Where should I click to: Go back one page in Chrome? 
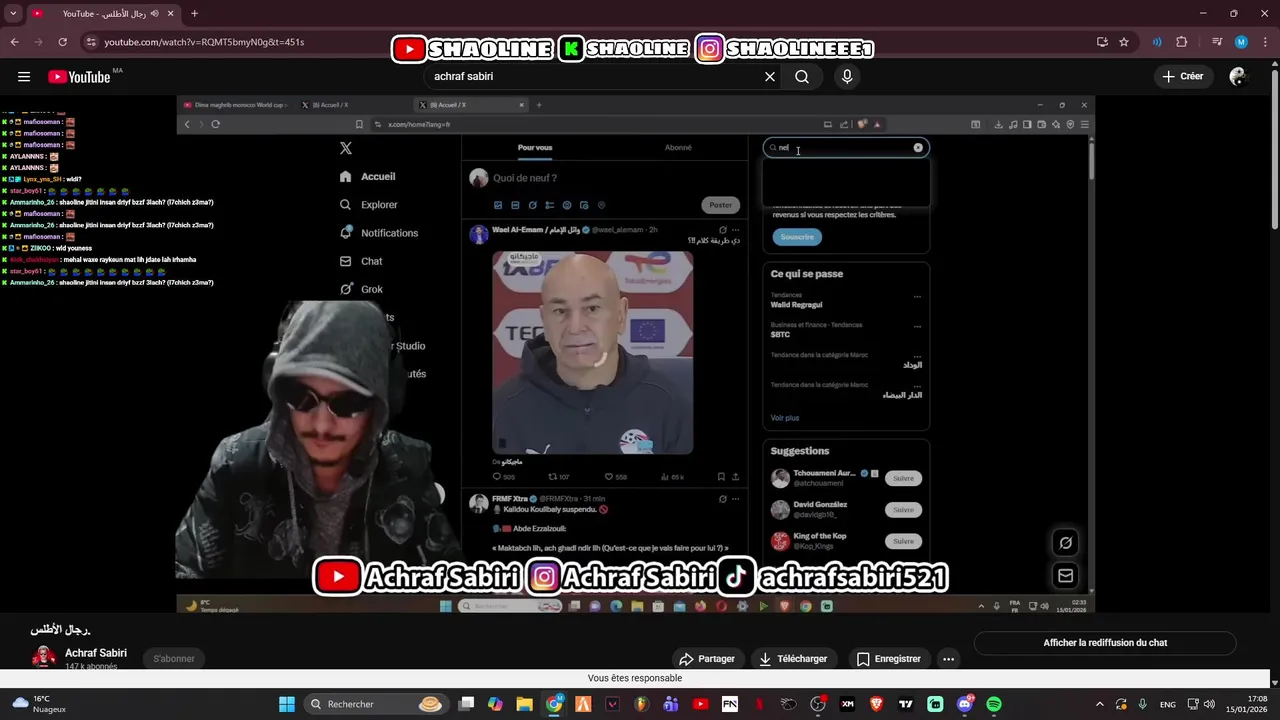point(14,42)
